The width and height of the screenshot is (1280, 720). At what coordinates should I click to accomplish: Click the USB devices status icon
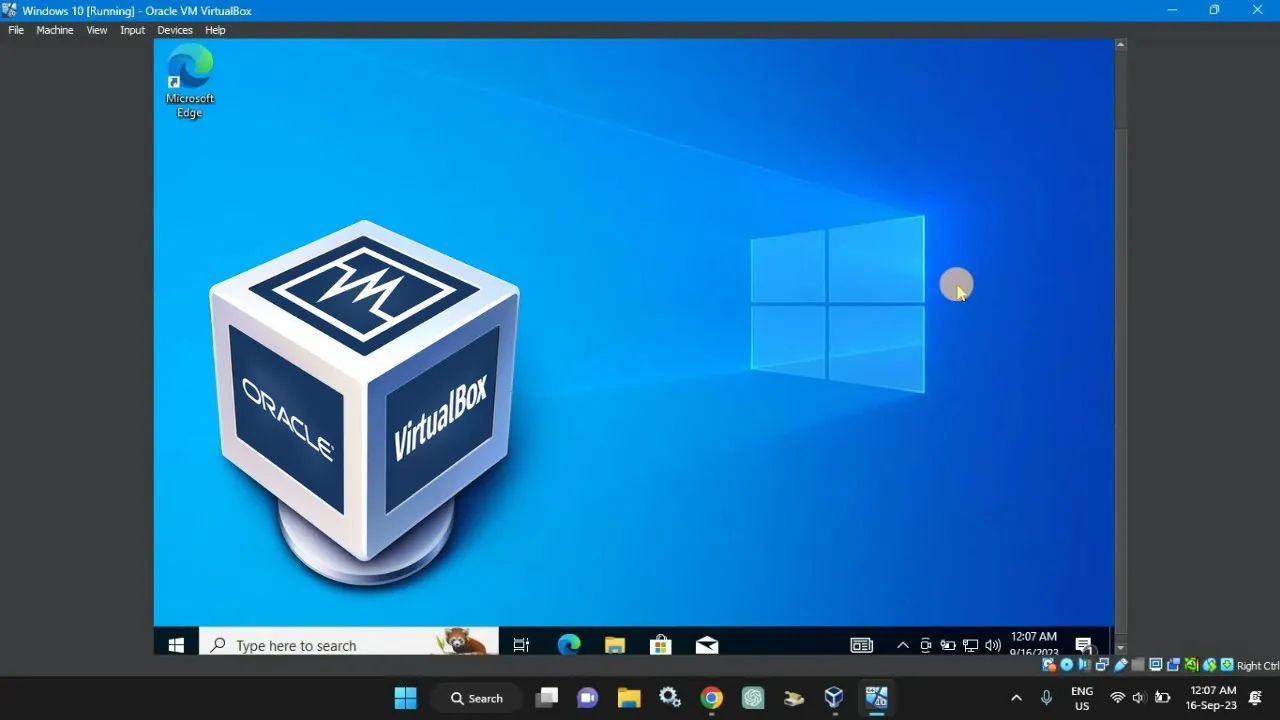click(x=1121, y=665)
